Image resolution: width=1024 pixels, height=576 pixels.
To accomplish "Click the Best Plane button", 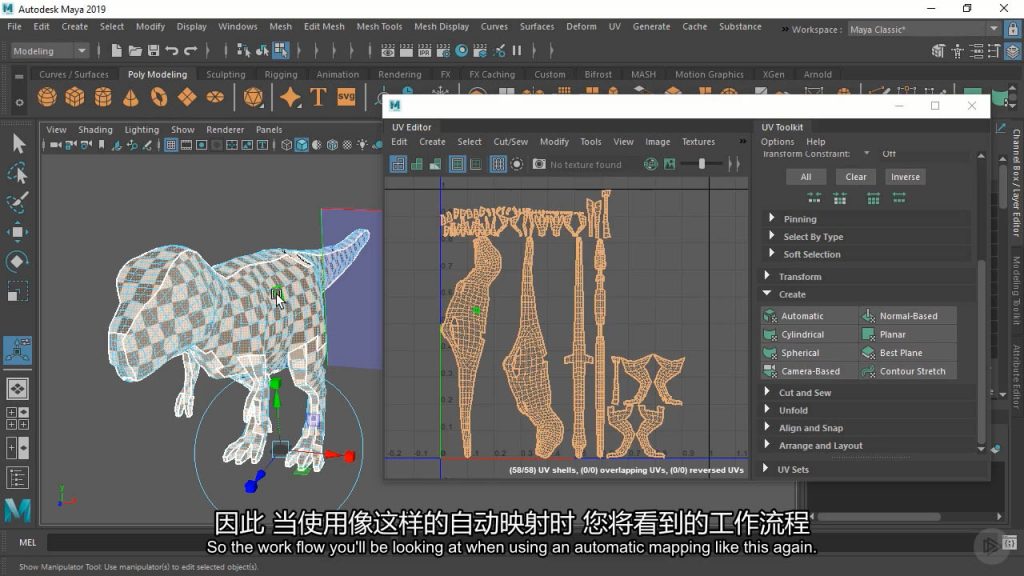I will (908, 353).
